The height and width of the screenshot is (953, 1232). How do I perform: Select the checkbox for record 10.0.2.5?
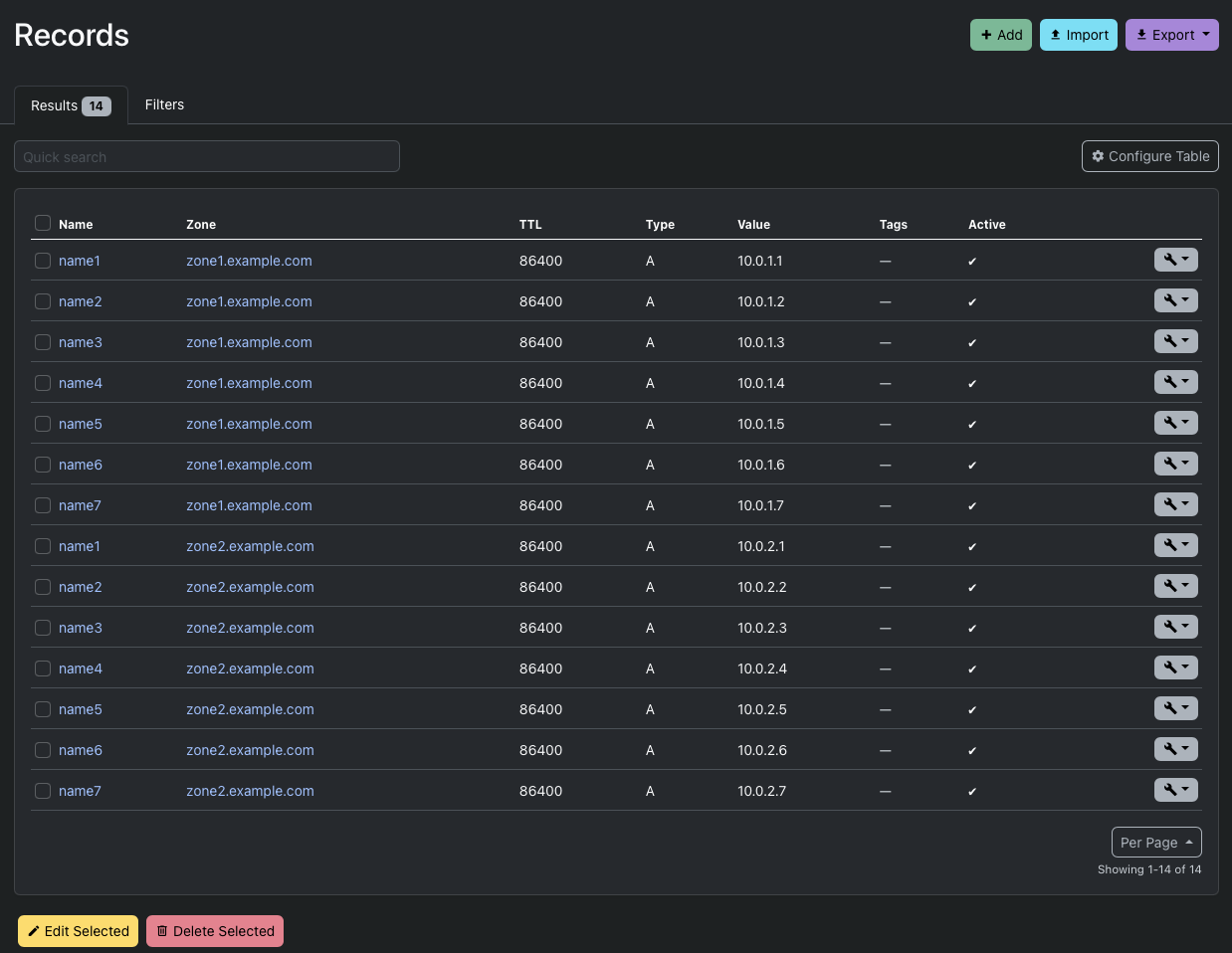(x=43, y=709)
